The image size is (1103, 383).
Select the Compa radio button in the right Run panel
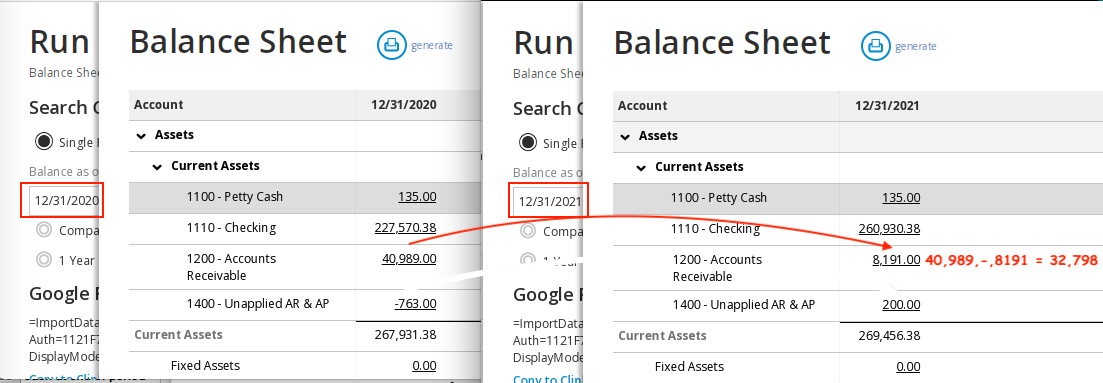click(x=528, y=230)
